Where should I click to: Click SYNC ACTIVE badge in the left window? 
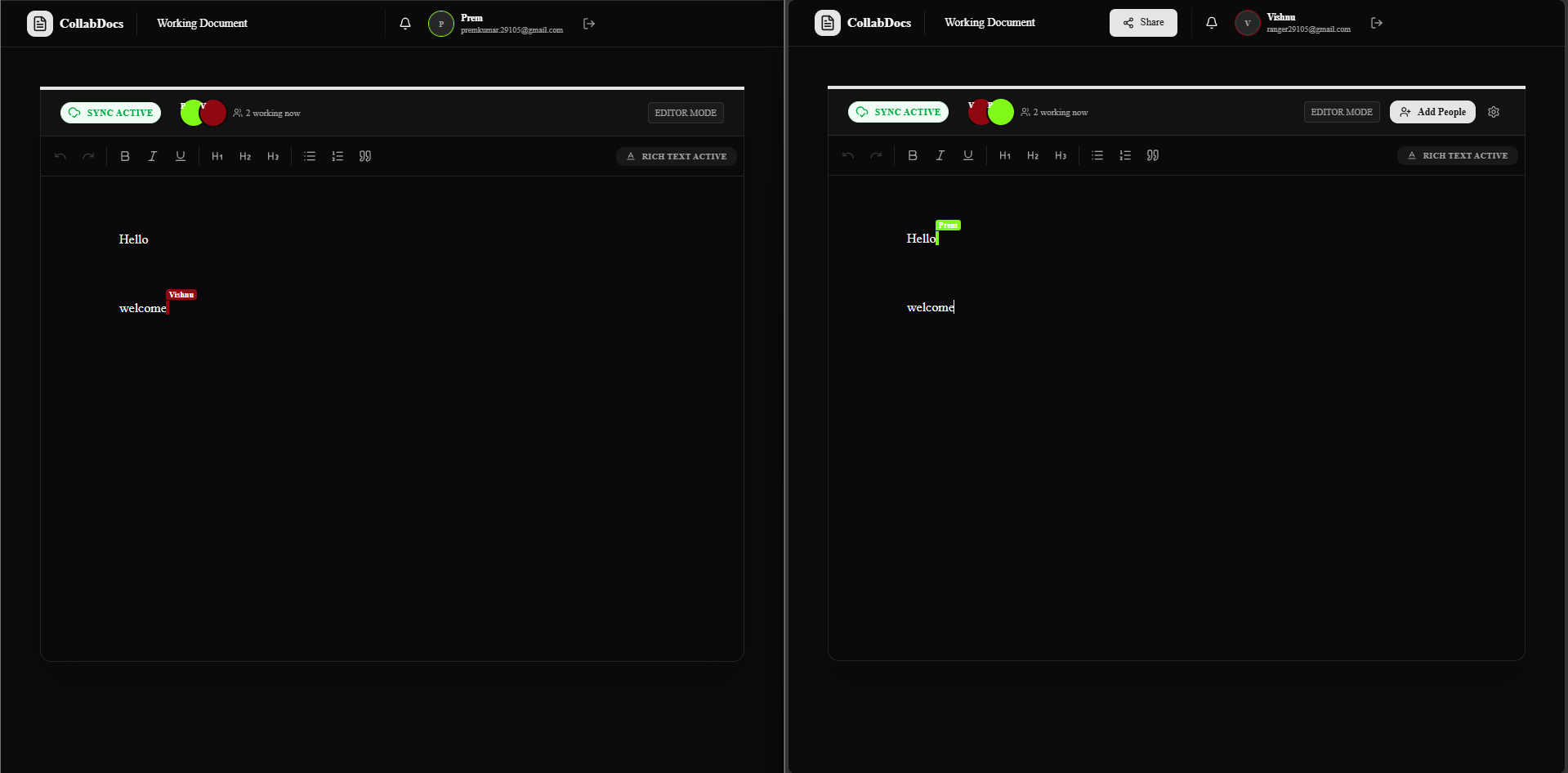tap(111, 113)
